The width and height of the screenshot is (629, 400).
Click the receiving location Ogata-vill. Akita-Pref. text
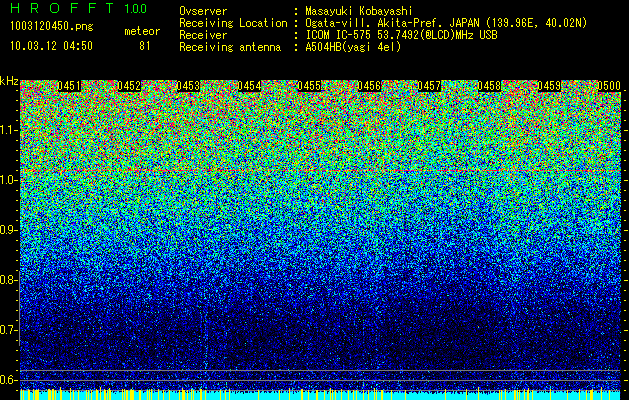point(374,23)
